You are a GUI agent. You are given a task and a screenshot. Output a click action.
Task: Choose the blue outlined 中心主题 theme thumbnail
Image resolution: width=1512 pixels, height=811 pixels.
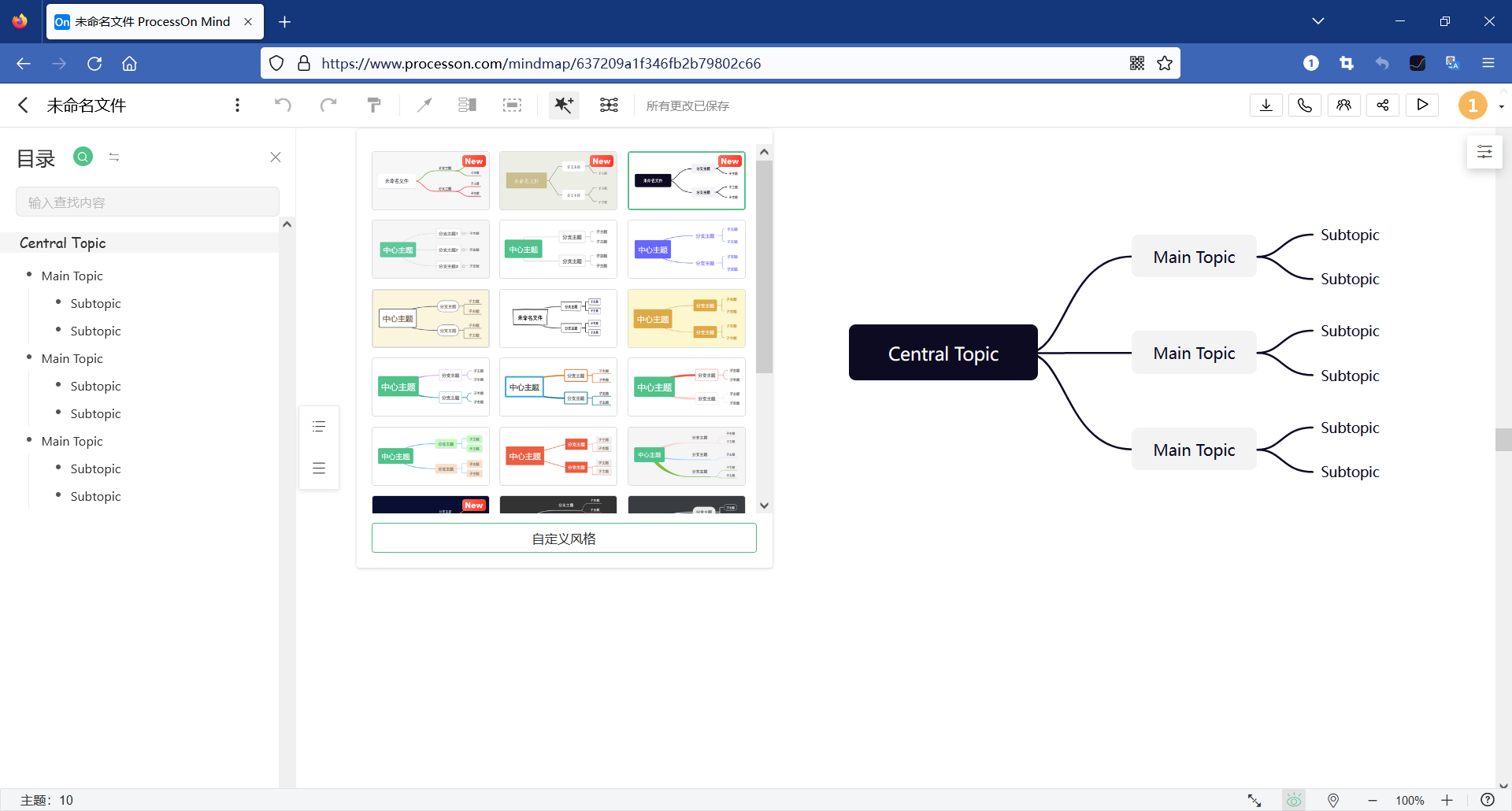558,387
